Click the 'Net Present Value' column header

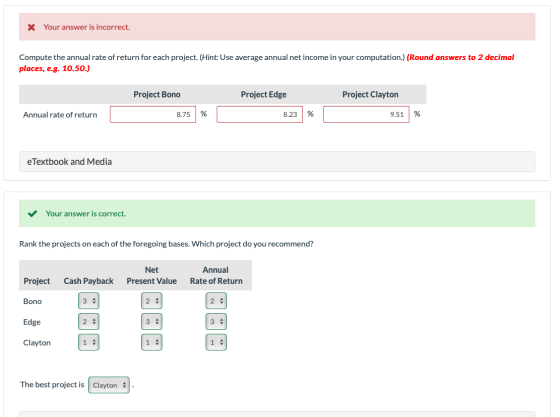[152, 275]
